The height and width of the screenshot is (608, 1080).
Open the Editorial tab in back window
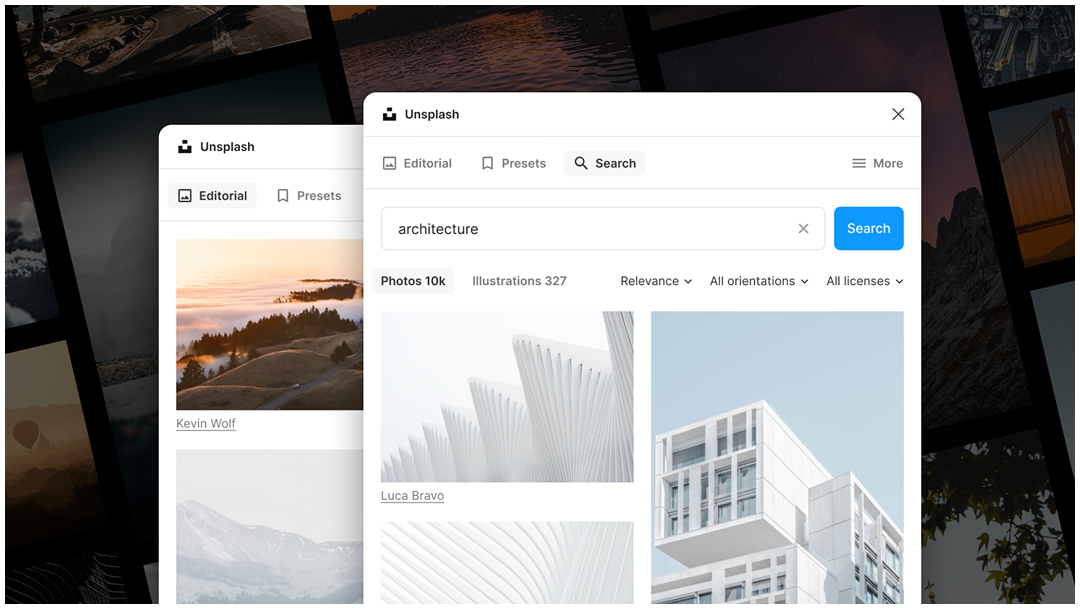[212, 196]
